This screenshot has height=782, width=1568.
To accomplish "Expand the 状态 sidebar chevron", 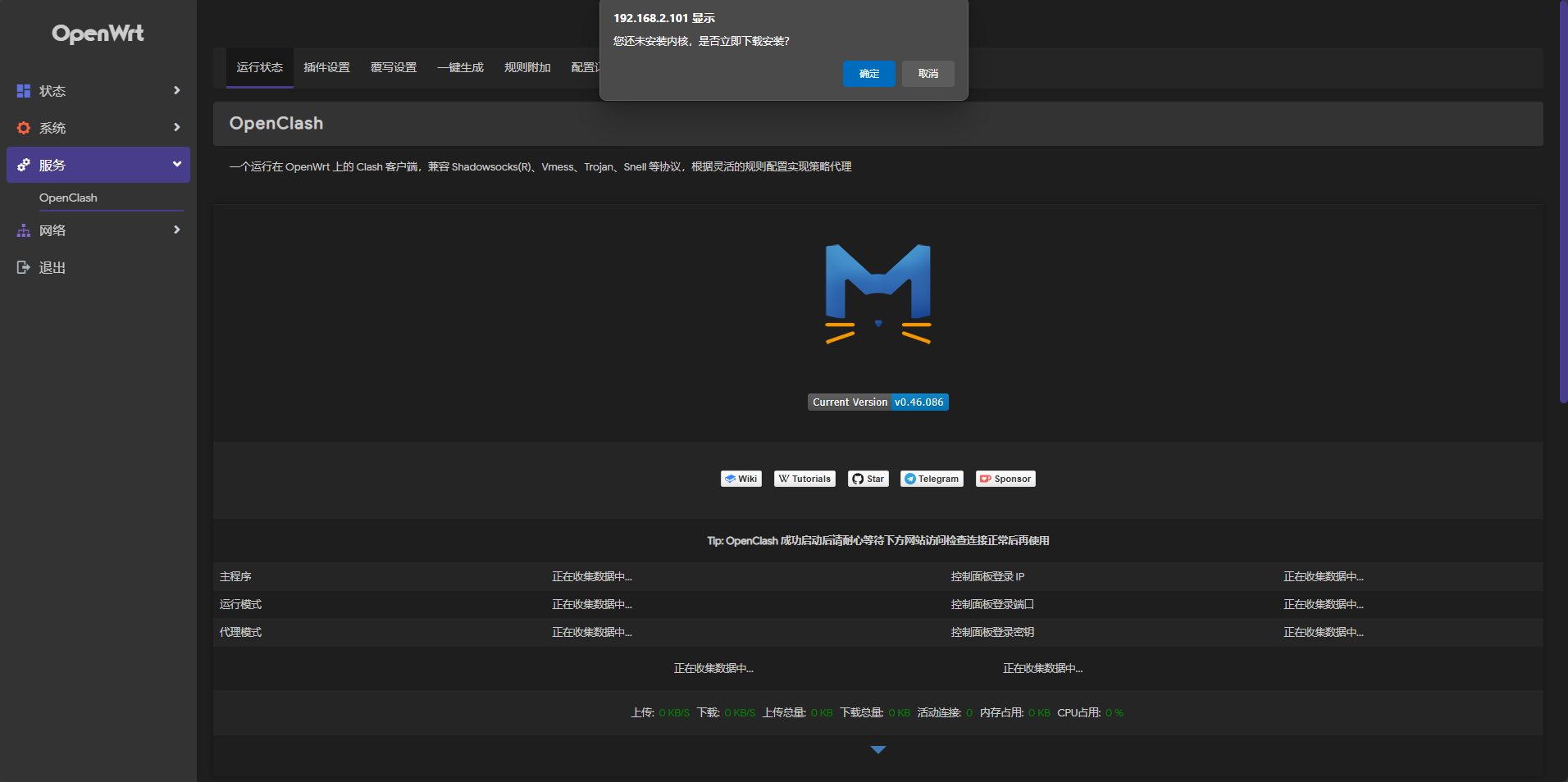I will [176, 91].
